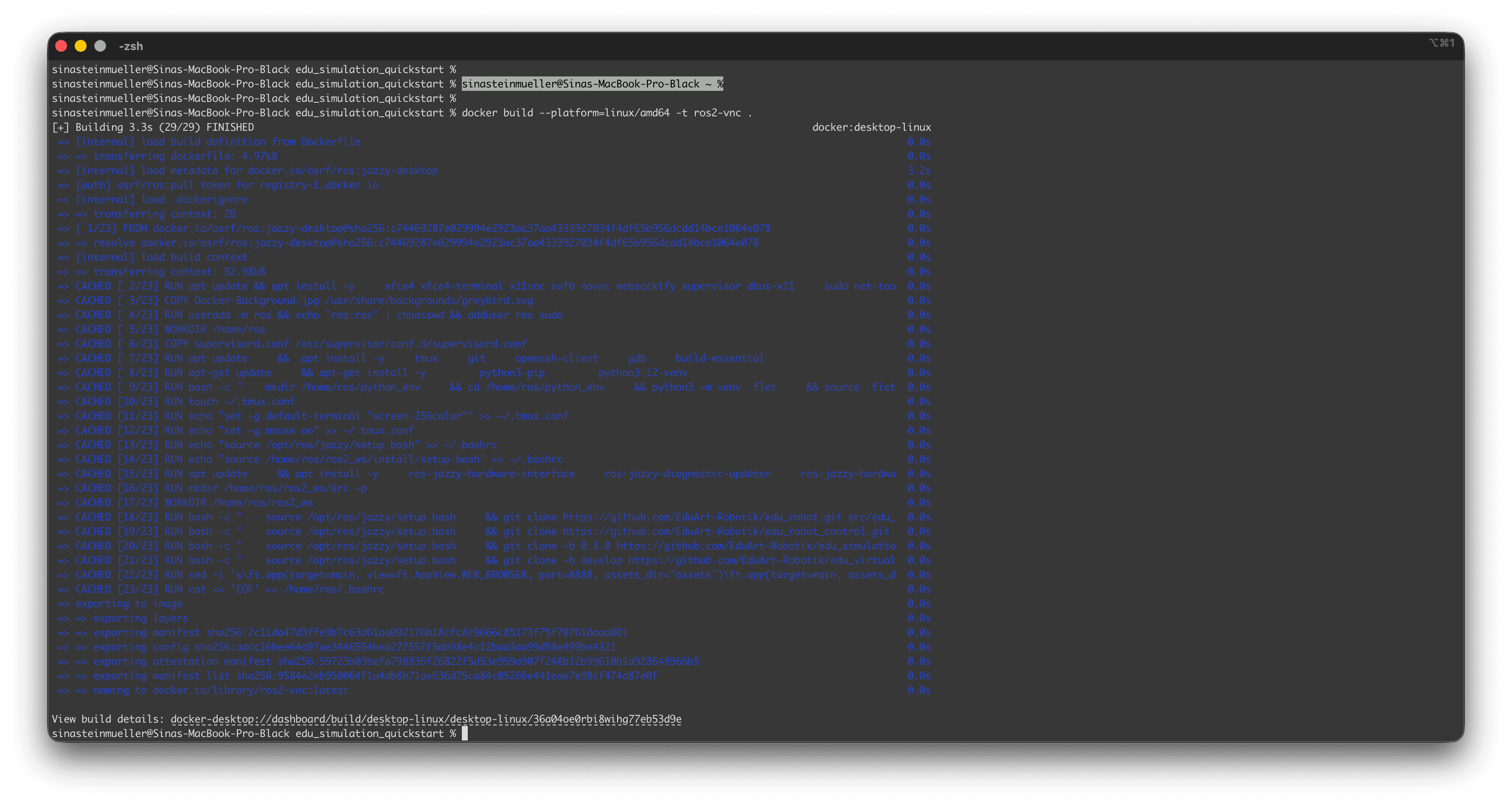1512x805 pixels.
Task: Click the gray zoom window button
Action: point(100,46)
